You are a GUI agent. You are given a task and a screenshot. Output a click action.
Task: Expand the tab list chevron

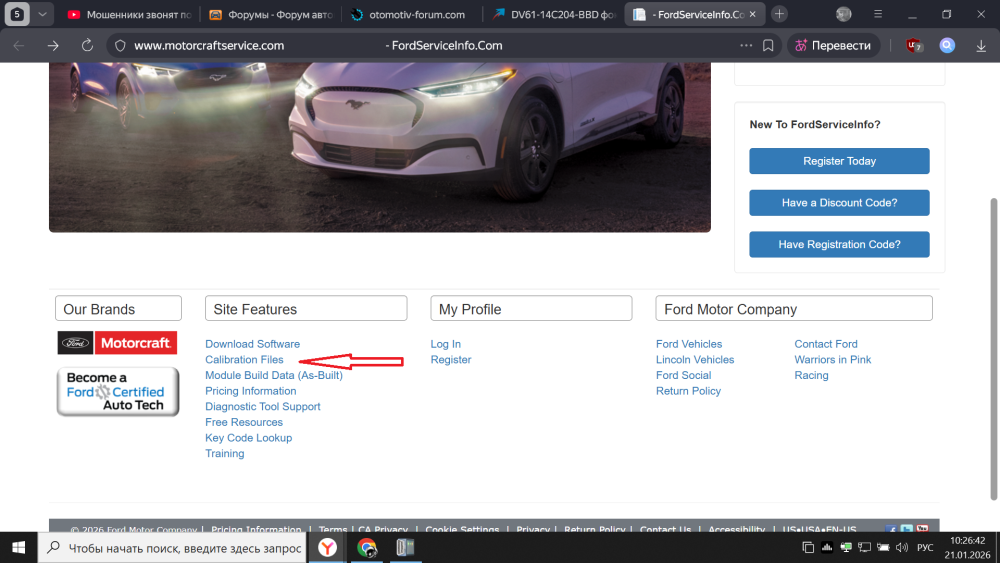pyautogui.click(x=43, y=14)
